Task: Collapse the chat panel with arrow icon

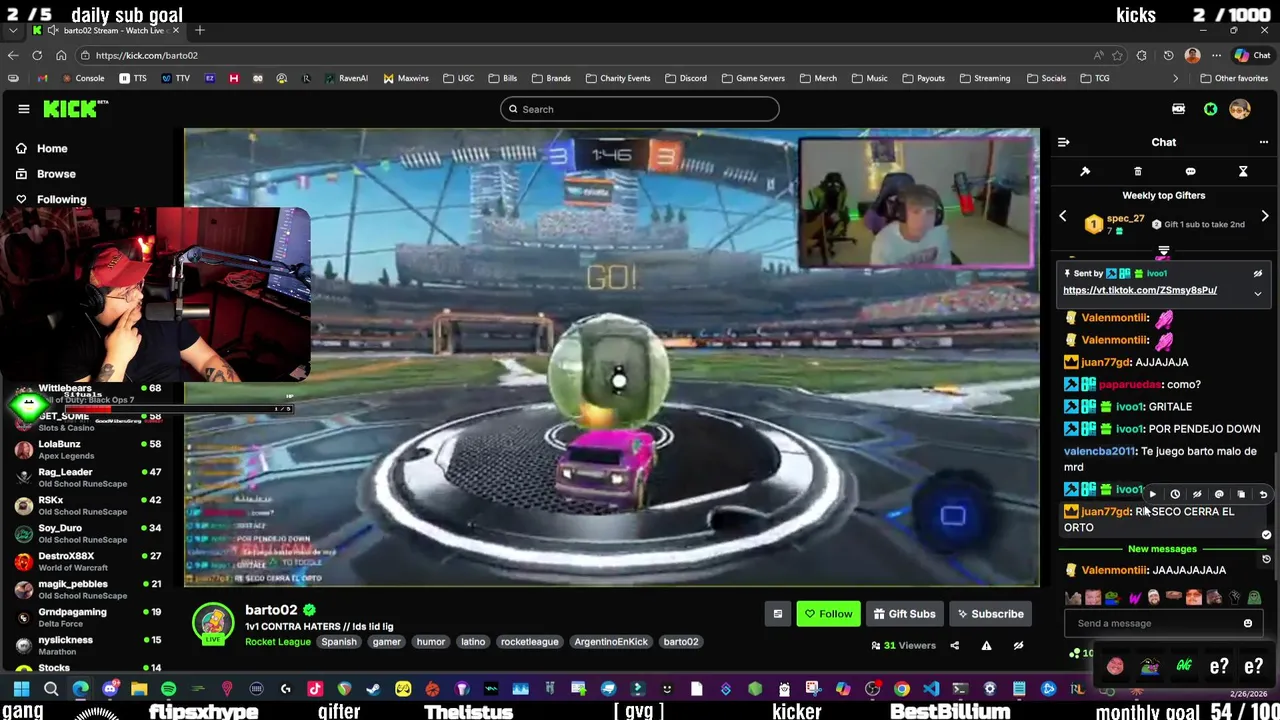Action: [1063, 142]
